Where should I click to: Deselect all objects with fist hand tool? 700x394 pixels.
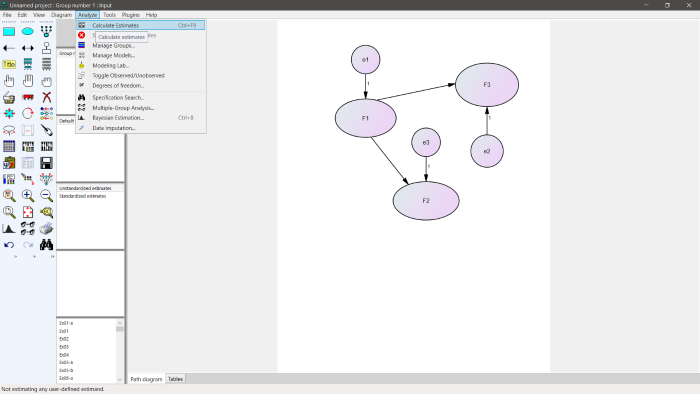pos(46,81)
